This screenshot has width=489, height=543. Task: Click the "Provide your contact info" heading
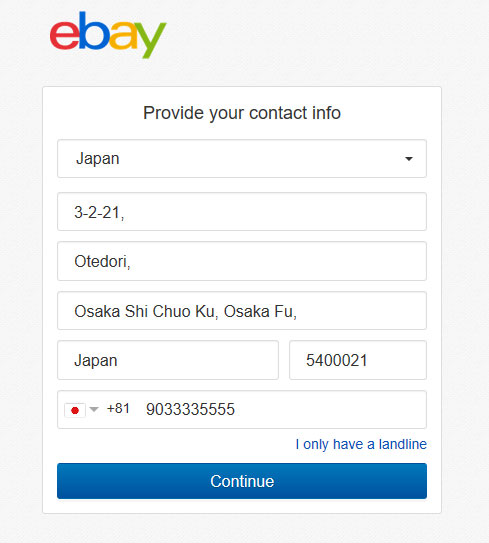tap(242, 113)
